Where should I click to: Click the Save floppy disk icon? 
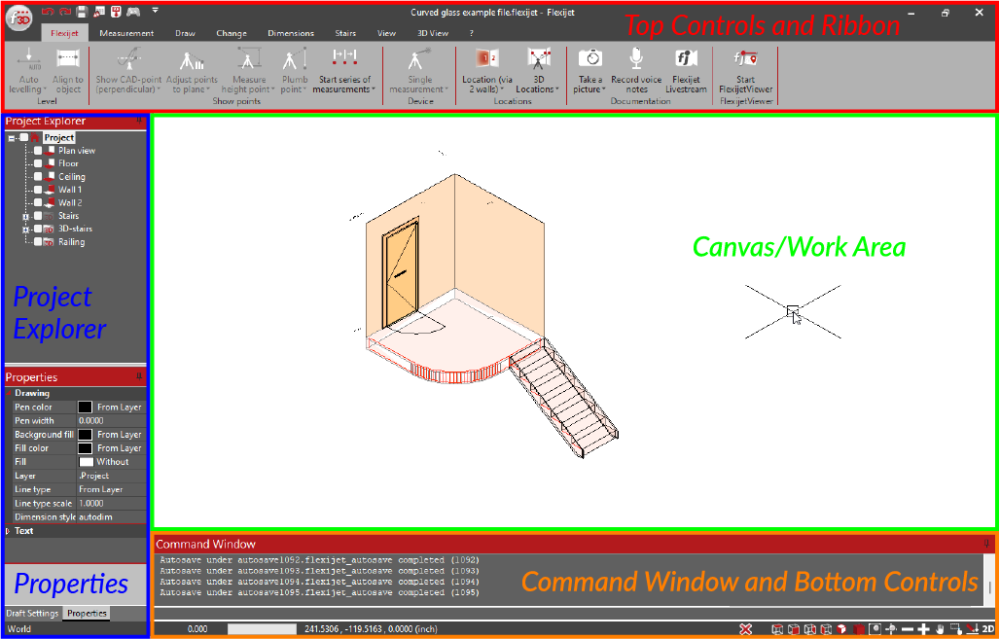[82, 11]
